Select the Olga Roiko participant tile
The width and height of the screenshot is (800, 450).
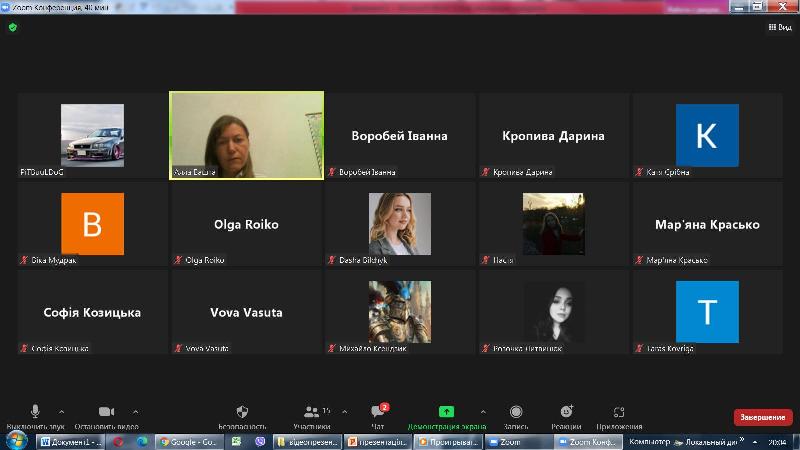click(246, 224)
